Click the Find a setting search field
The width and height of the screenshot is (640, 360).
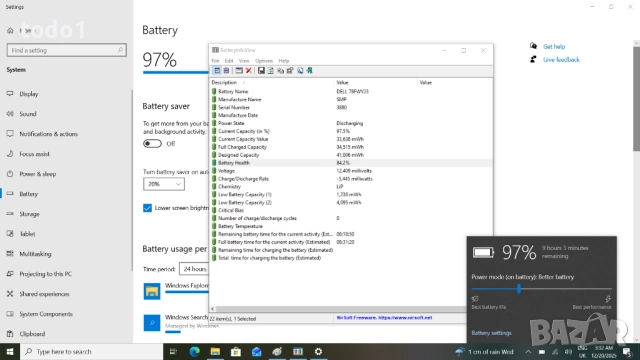[x=67, y=50]
